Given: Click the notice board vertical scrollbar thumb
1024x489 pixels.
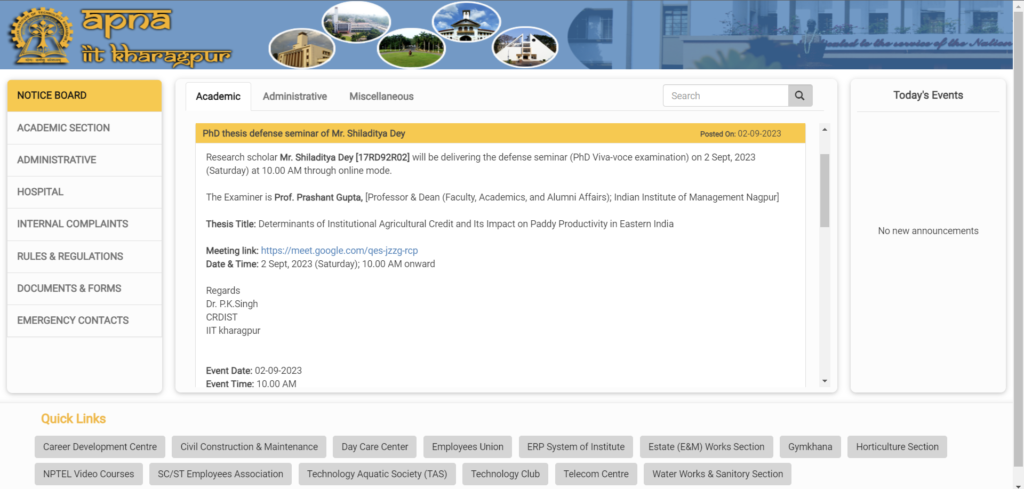Looking at the screenshot, I should [824, 190].
